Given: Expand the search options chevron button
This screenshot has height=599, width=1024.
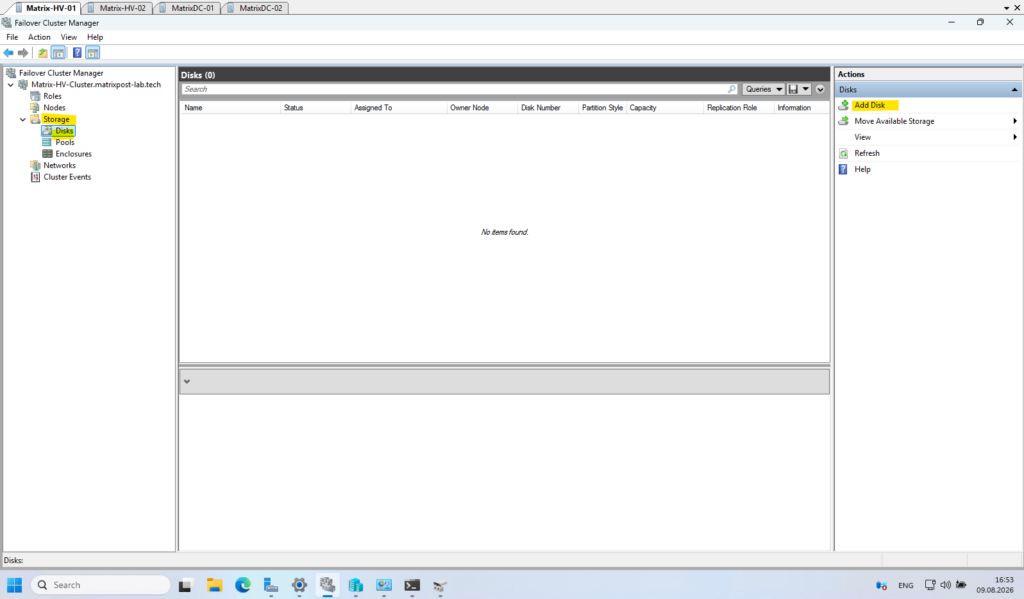Looking at the screenshot, I should pos(820,89).
